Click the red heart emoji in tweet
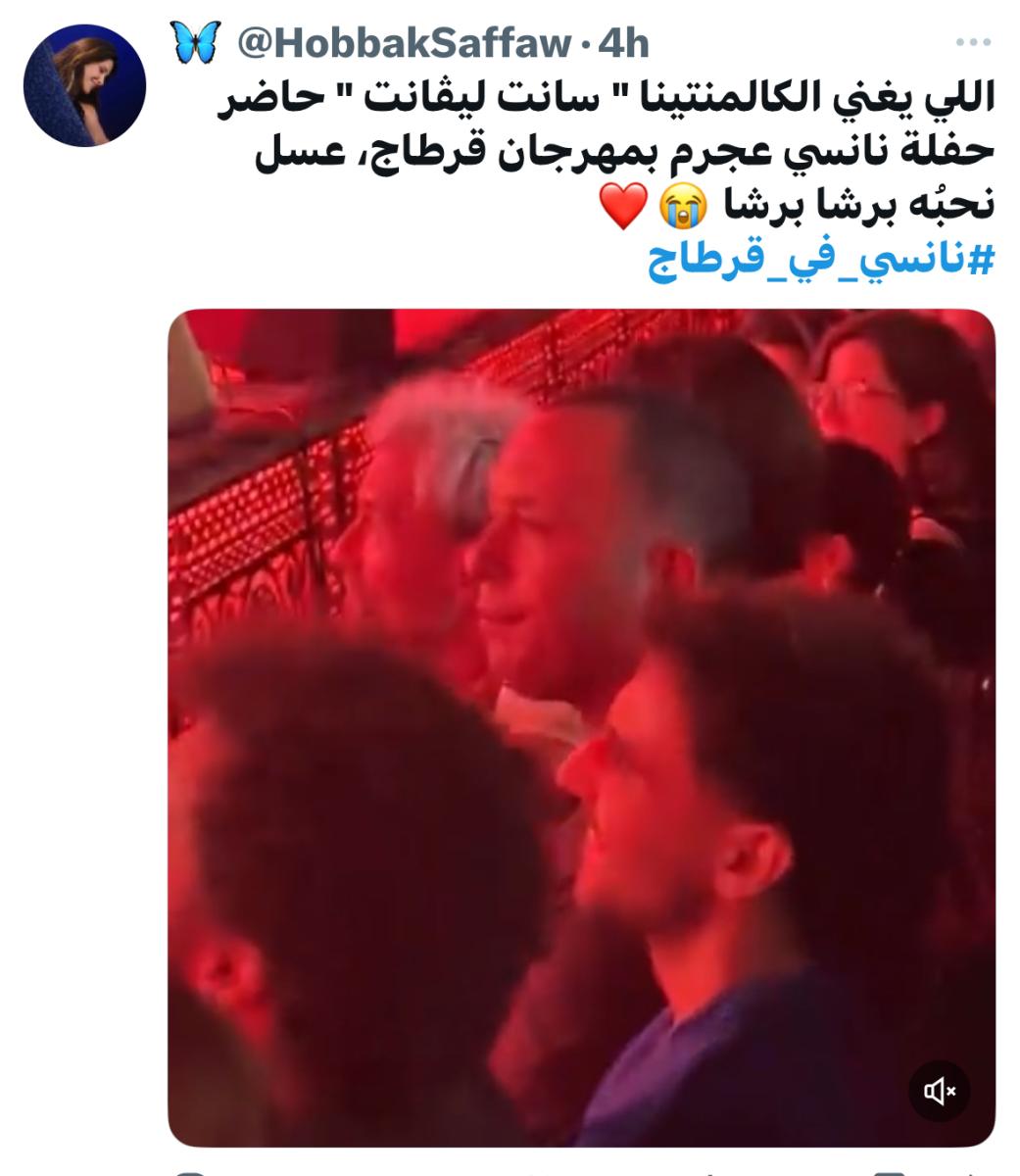The height and width of the screenshot is (1176, 1020). (x=623, y=206)
